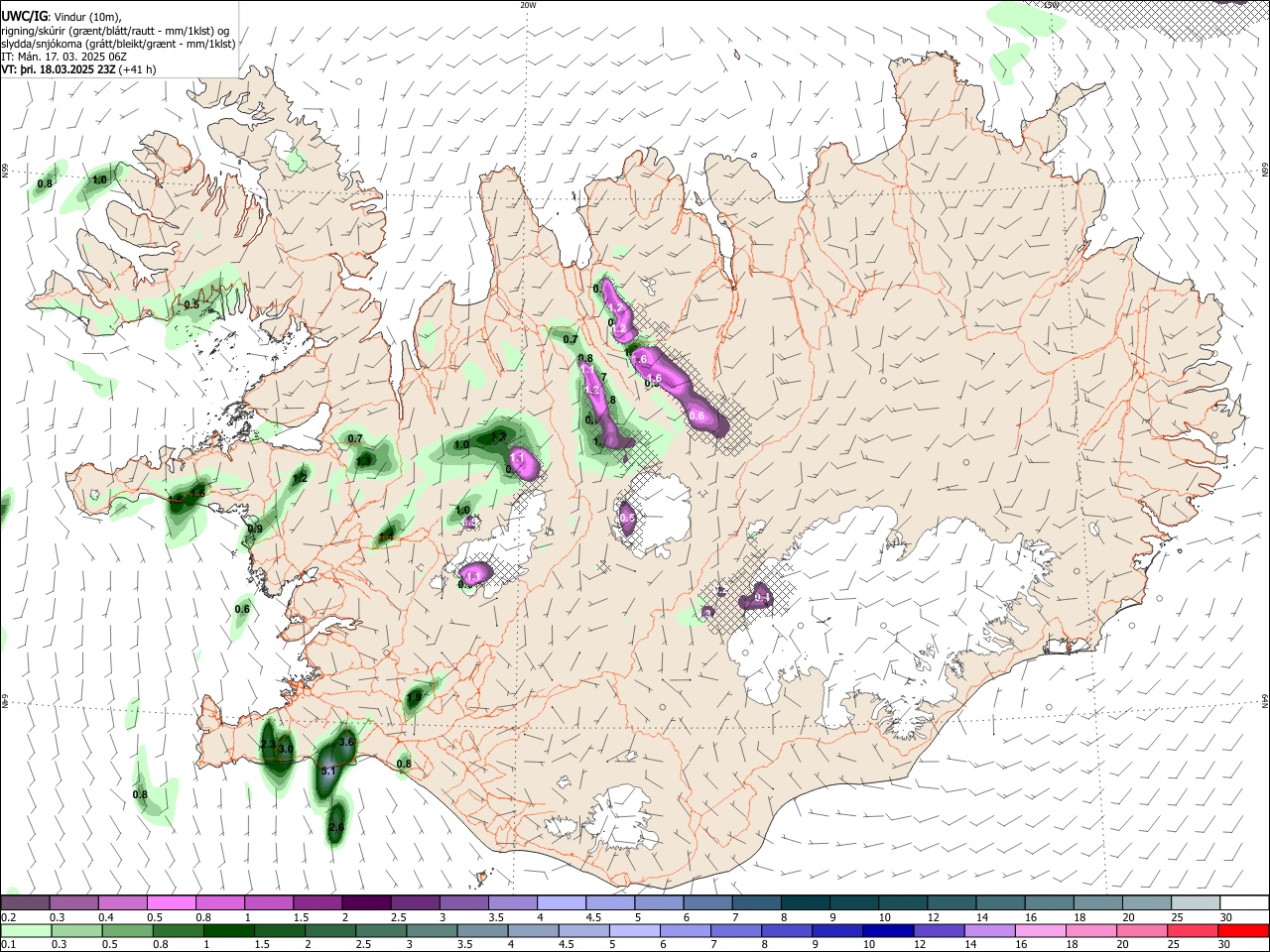
Task: Click the 0.2 label on top snow scale
Action: tap(7, 917)
